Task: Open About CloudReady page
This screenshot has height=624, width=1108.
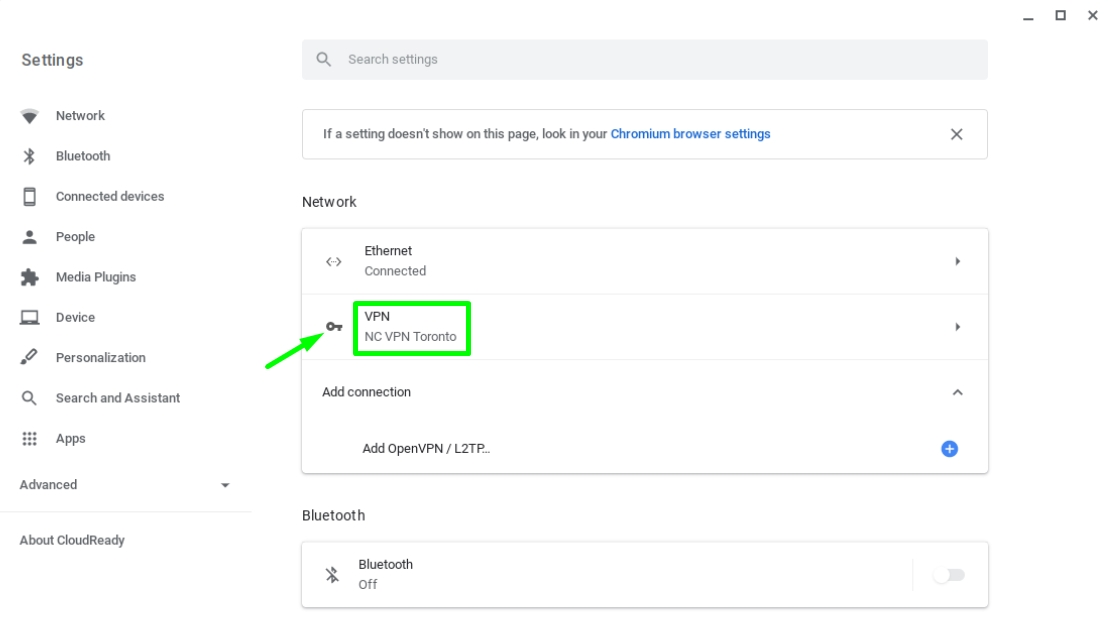Action: point(71,541)
